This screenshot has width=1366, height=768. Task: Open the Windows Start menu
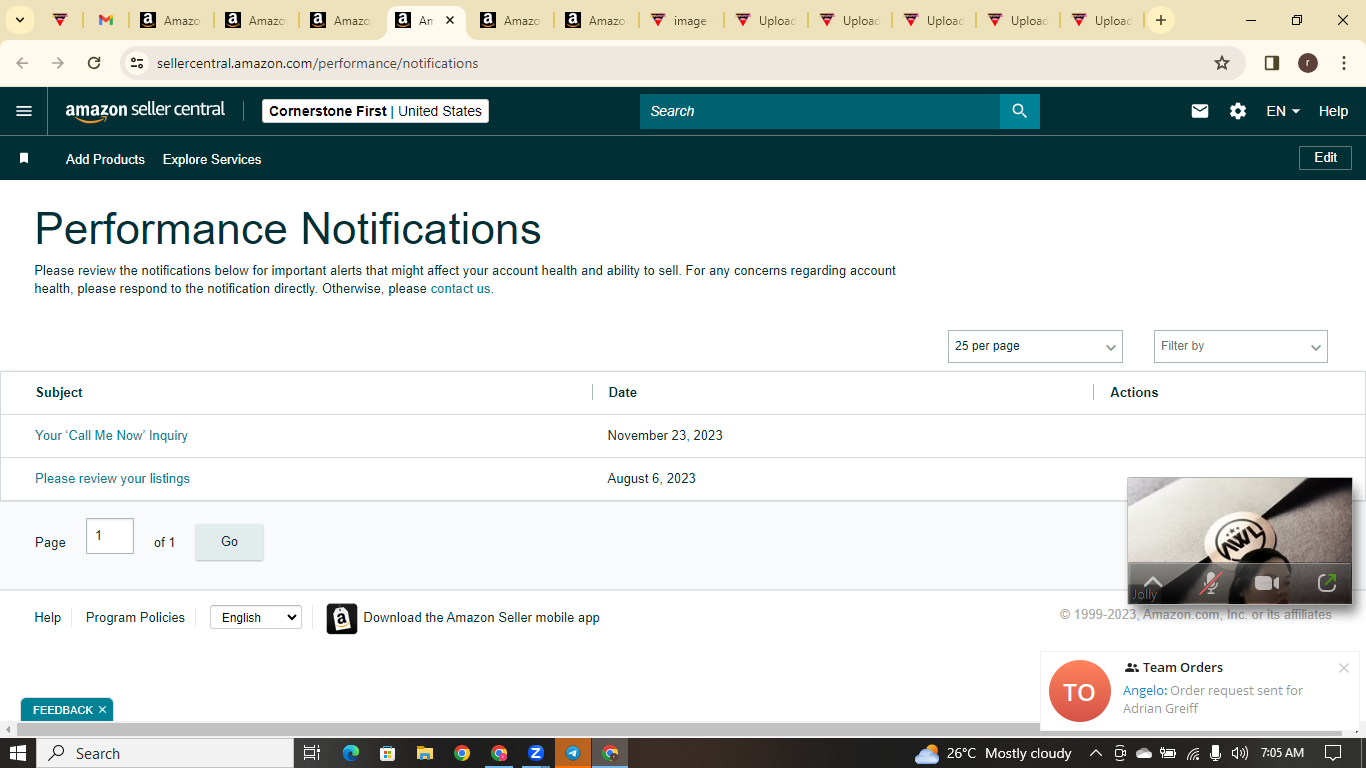(x=18, y=753)
